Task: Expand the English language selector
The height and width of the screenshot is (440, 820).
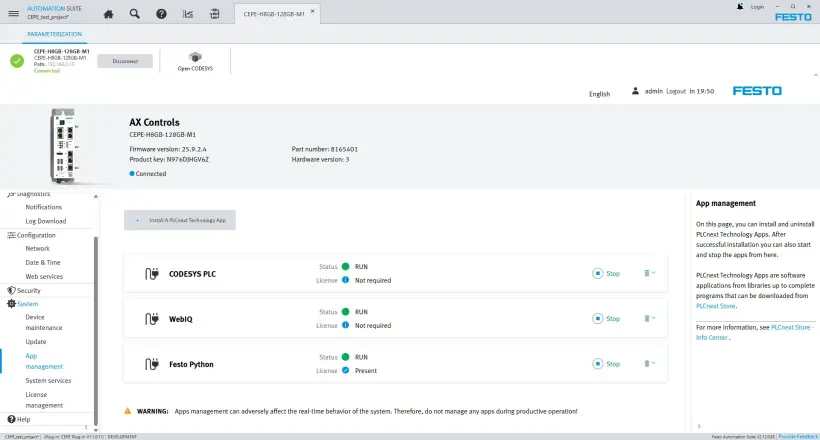Action: point(599,94)
